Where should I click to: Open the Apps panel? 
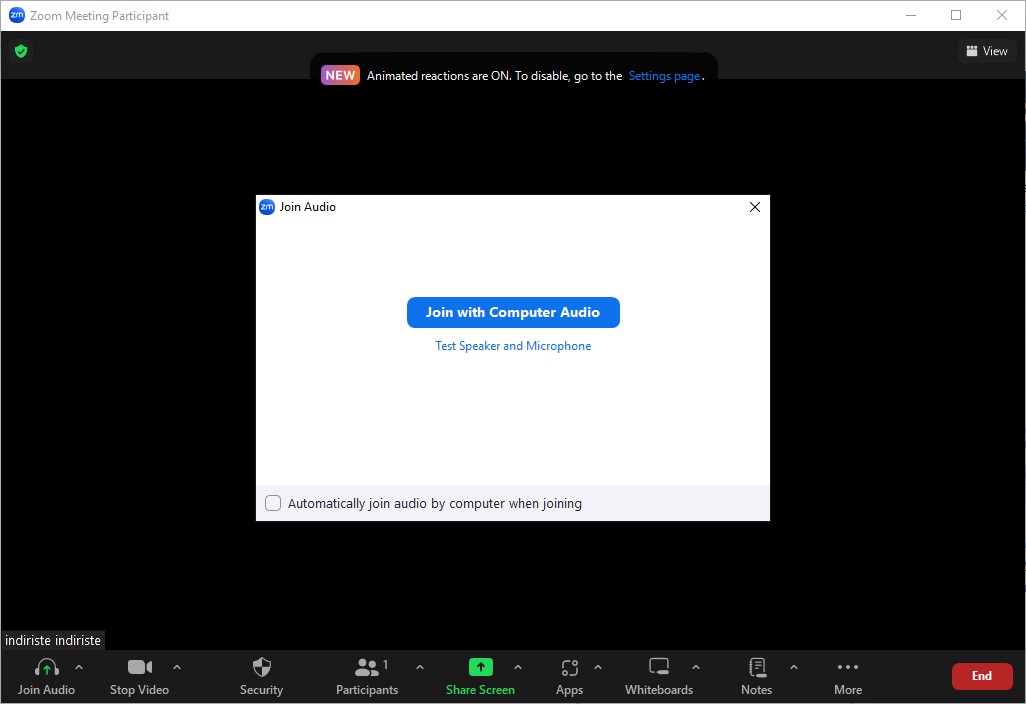569,677
